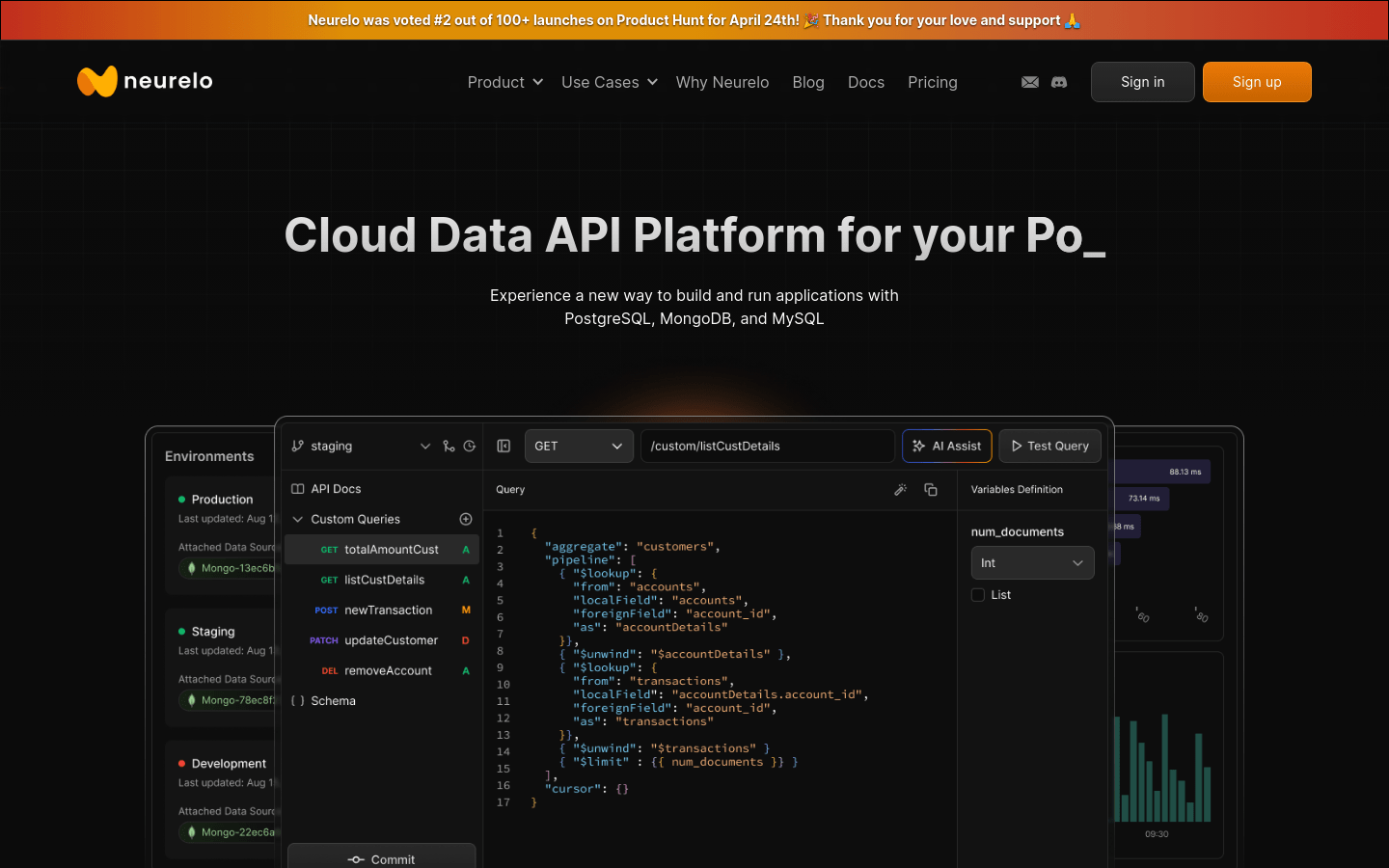1389x868 pixels.
Task: Click the num_documents variable label
Action: coord(1018,531)
